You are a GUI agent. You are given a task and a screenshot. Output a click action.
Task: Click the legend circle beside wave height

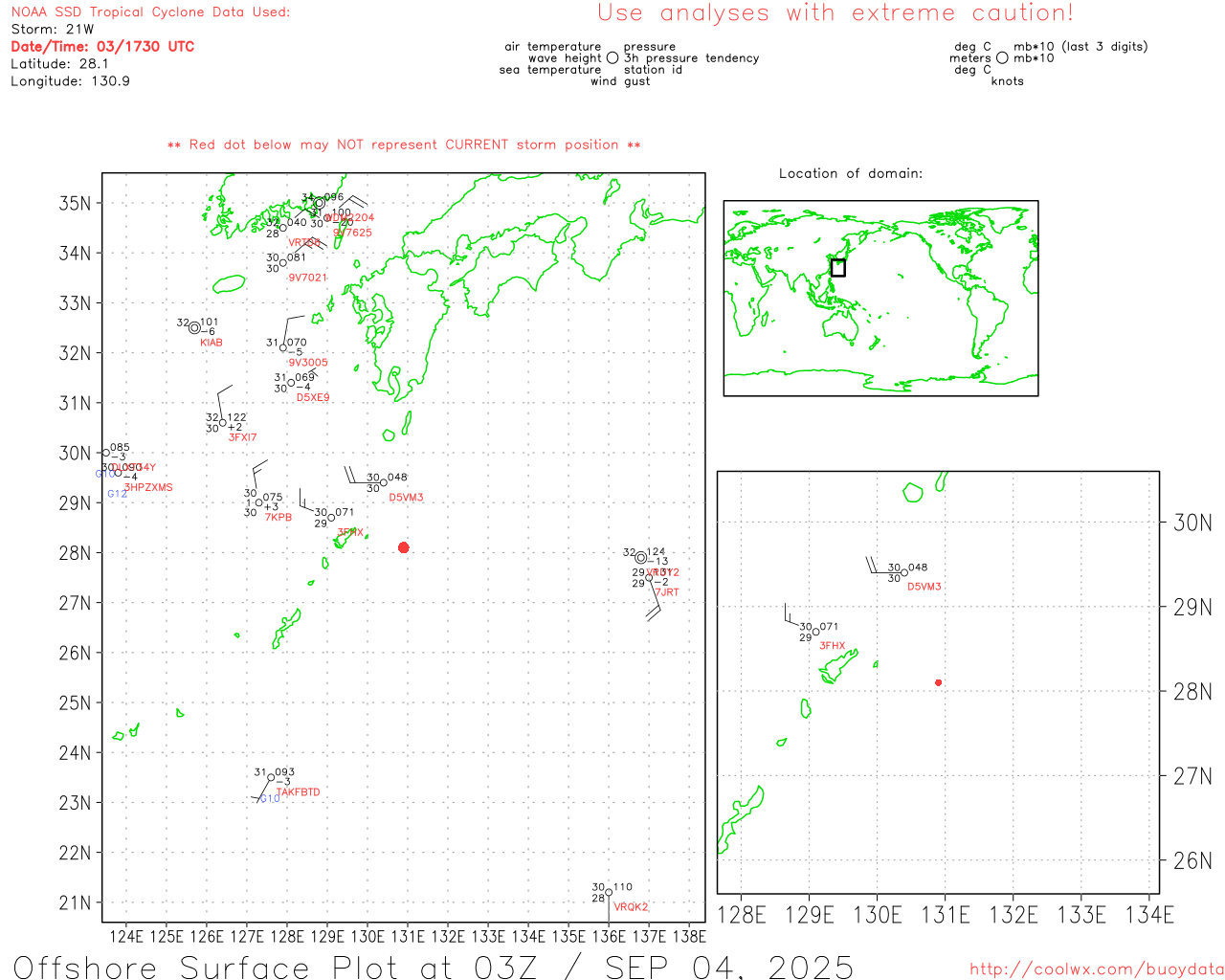612,57
